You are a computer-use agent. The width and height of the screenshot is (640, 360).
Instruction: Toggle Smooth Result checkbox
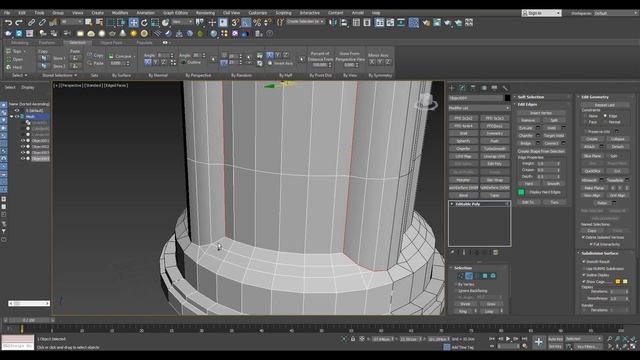(x=584, y=261)
